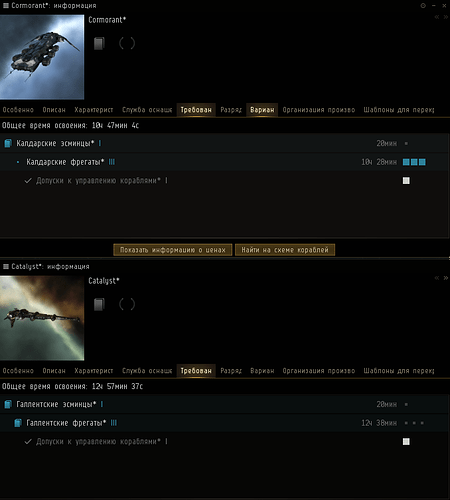Expand the Галлентские фрегаты skill row
450x500 pixels.
coord(224,423)
